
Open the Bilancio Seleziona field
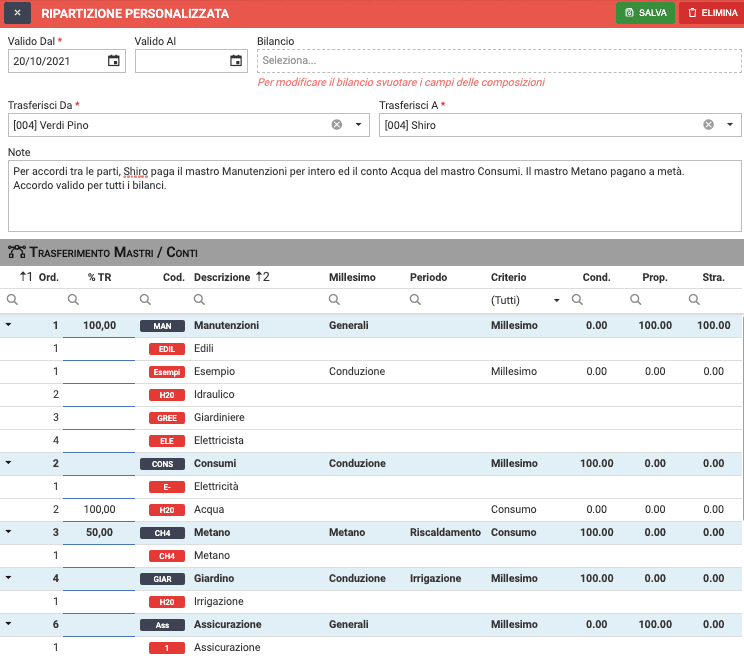coord(499,61)
